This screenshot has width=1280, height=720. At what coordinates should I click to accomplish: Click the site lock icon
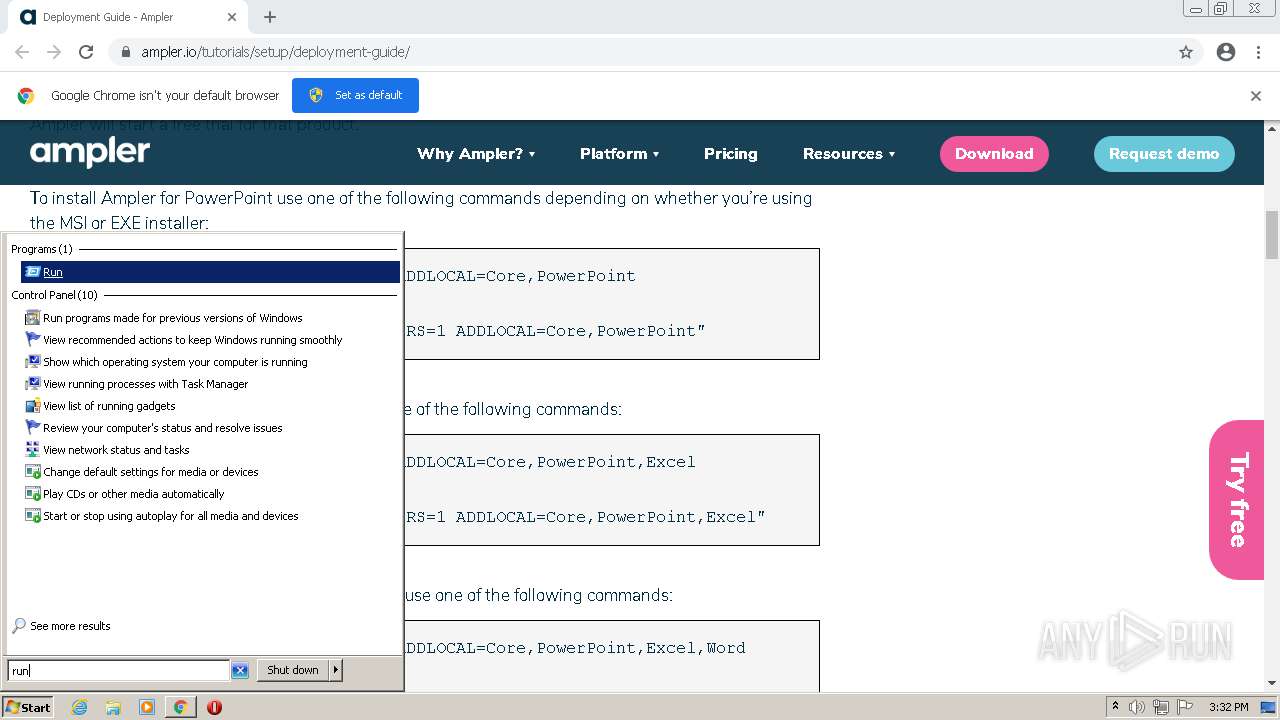126,52
